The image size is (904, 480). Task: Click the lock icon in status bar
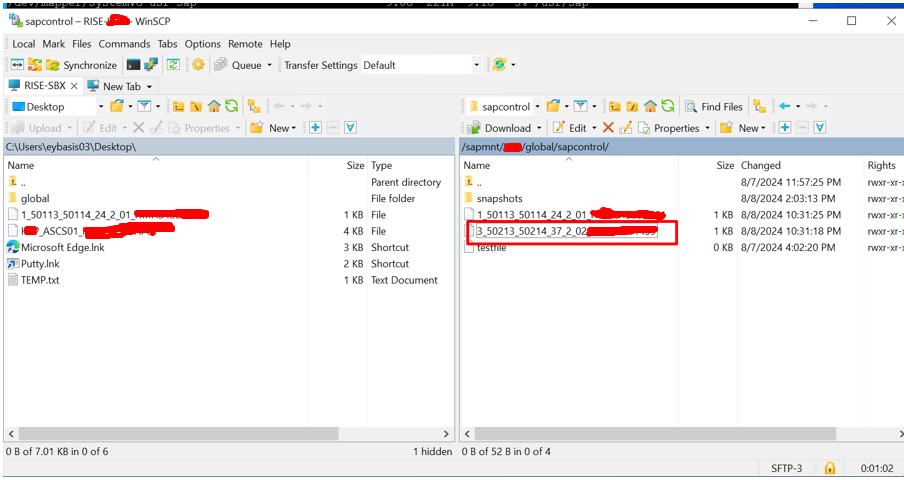tap(830, 468)
